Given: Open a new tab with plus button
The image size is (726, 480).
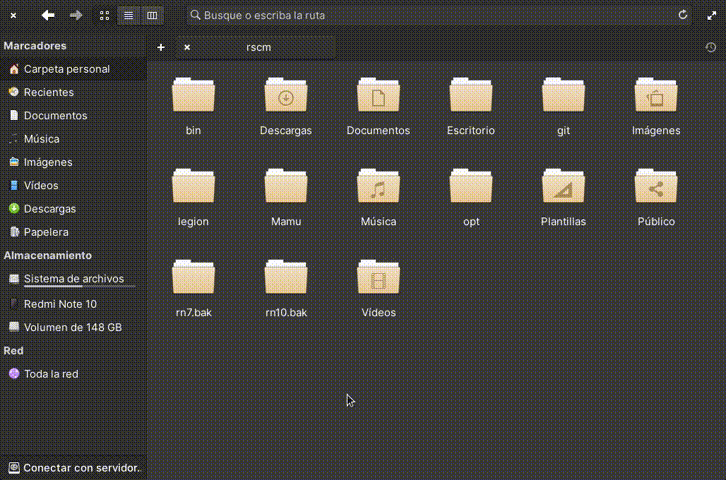Looking at the screenshot, I should click(x=161, y=47).
